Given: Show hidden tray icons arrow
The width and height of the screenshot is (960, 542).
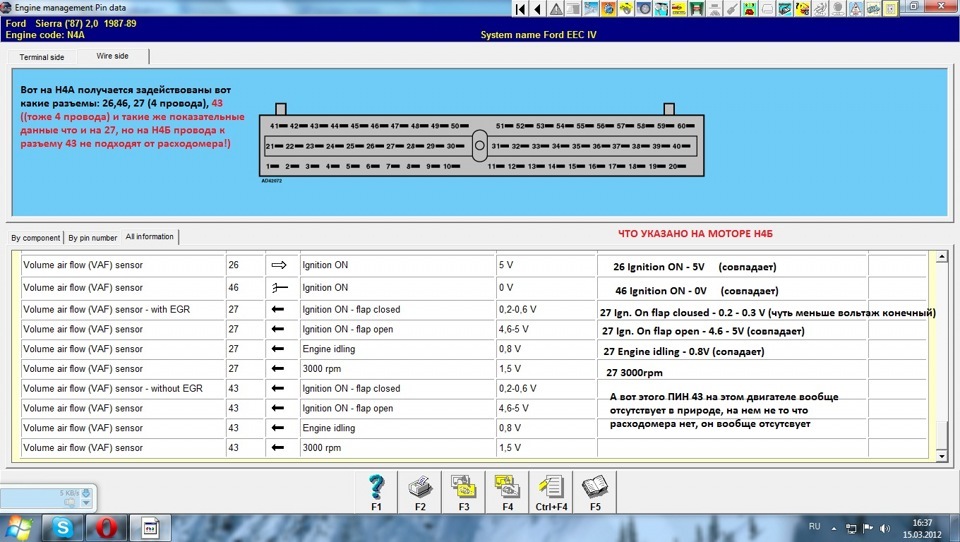Looking at the screenshot, I should [x=834, y=528].
